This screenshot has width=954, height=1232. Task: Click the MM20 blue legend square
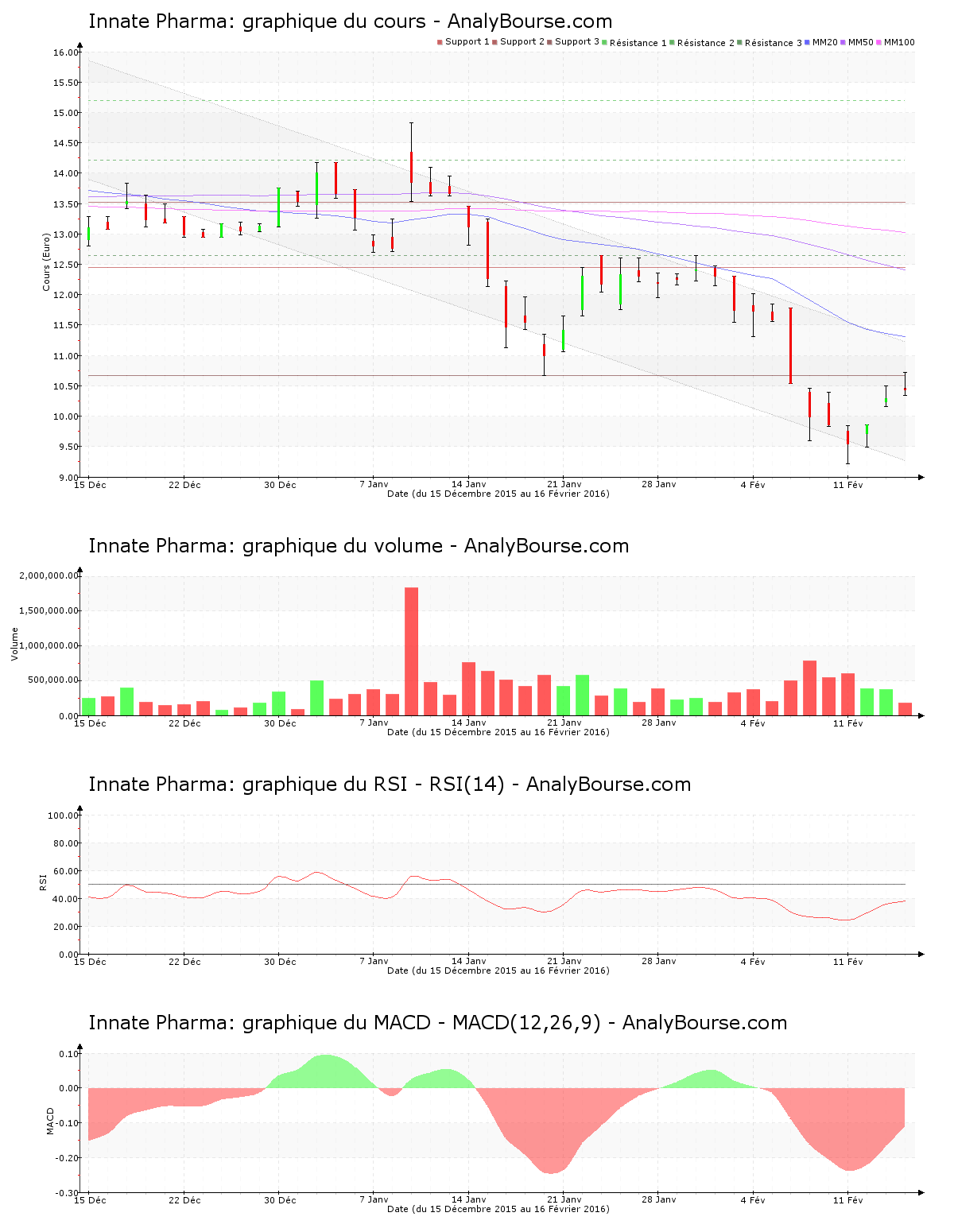coord(808,42)
